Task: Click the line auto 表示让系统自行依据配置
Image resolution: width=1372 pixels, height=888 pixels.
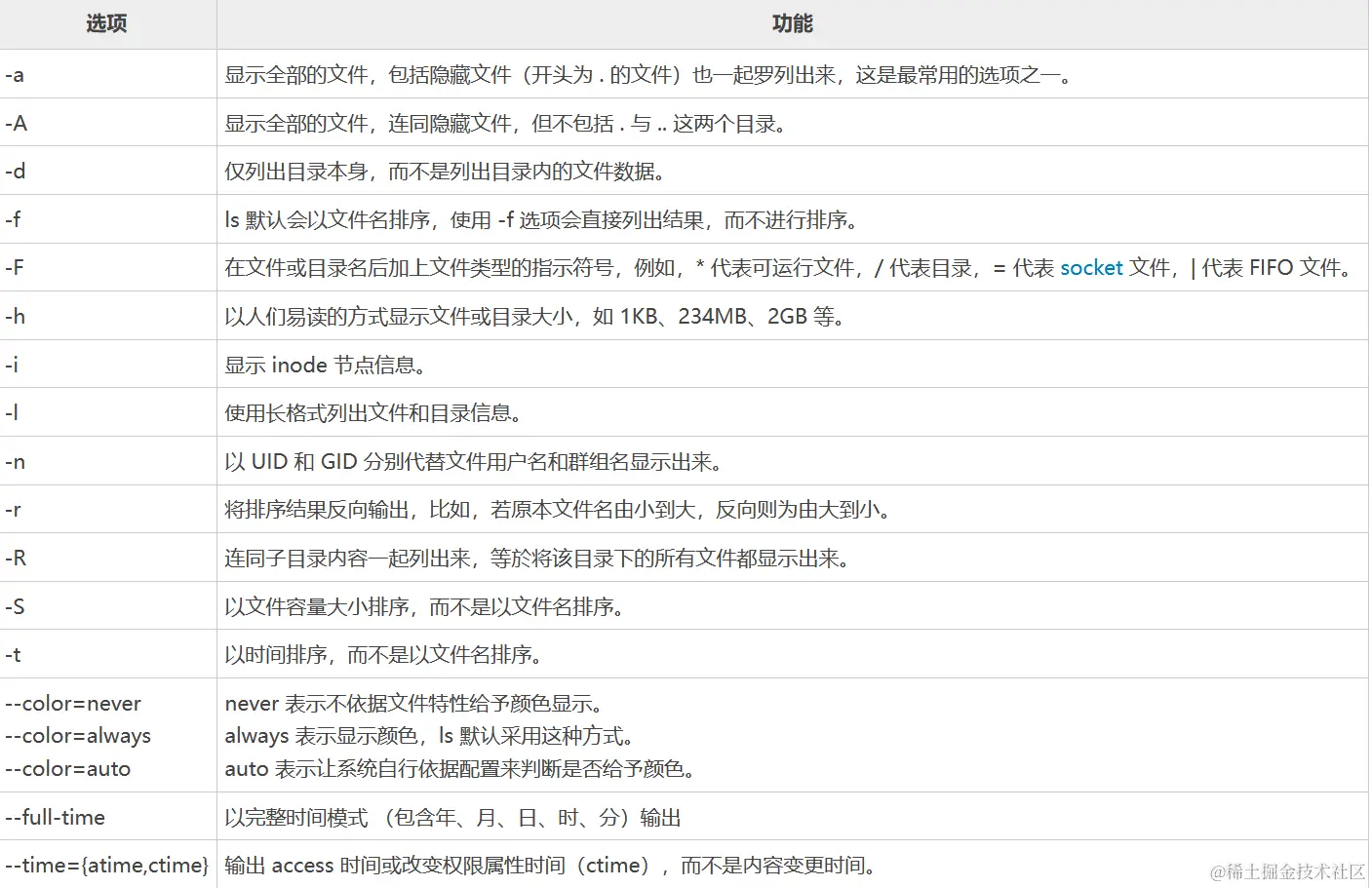Action: pos(461,769)
